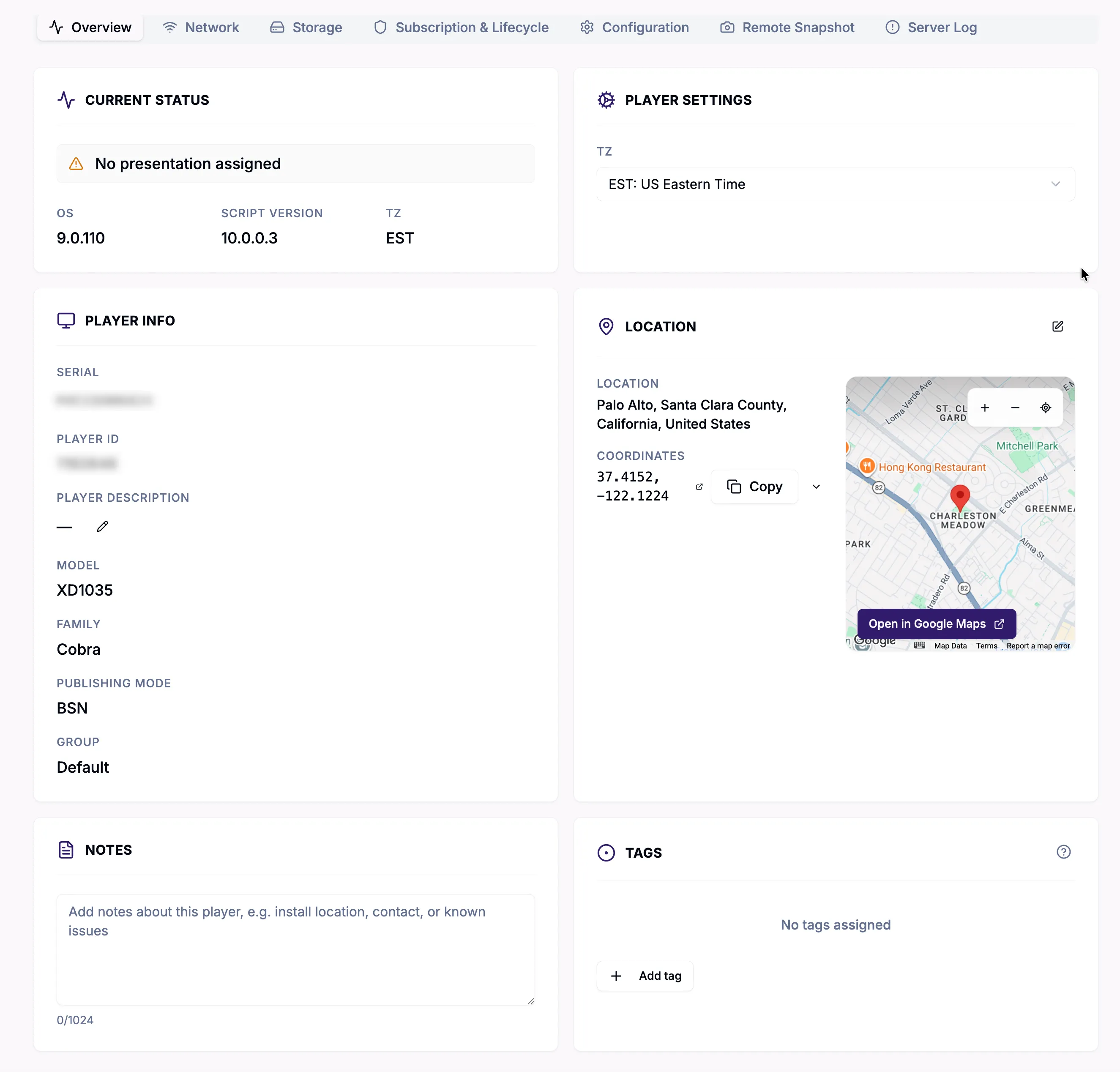Click the publishing mode value BSN
This screenshot has width=1120, height=1072.
click(x=72, y=708)
